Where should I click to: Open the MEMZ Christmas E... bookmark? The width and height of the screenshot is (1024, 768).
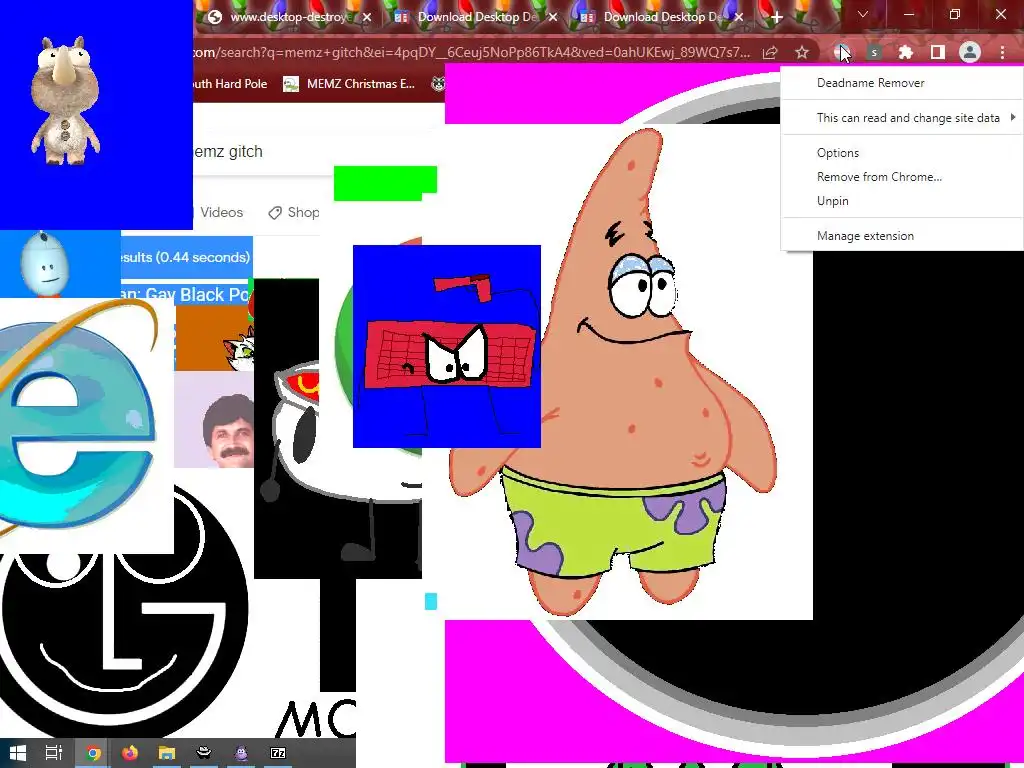point(349,84)
